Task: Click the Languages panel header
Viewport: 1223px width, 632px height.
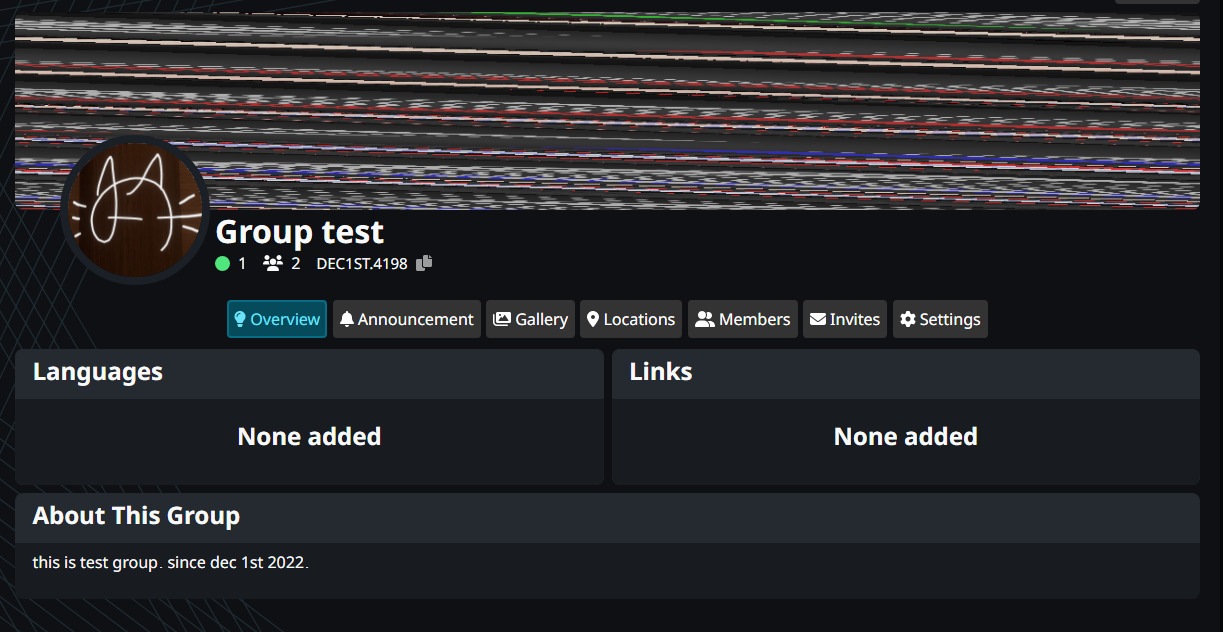Action: [x=98, y=373]
